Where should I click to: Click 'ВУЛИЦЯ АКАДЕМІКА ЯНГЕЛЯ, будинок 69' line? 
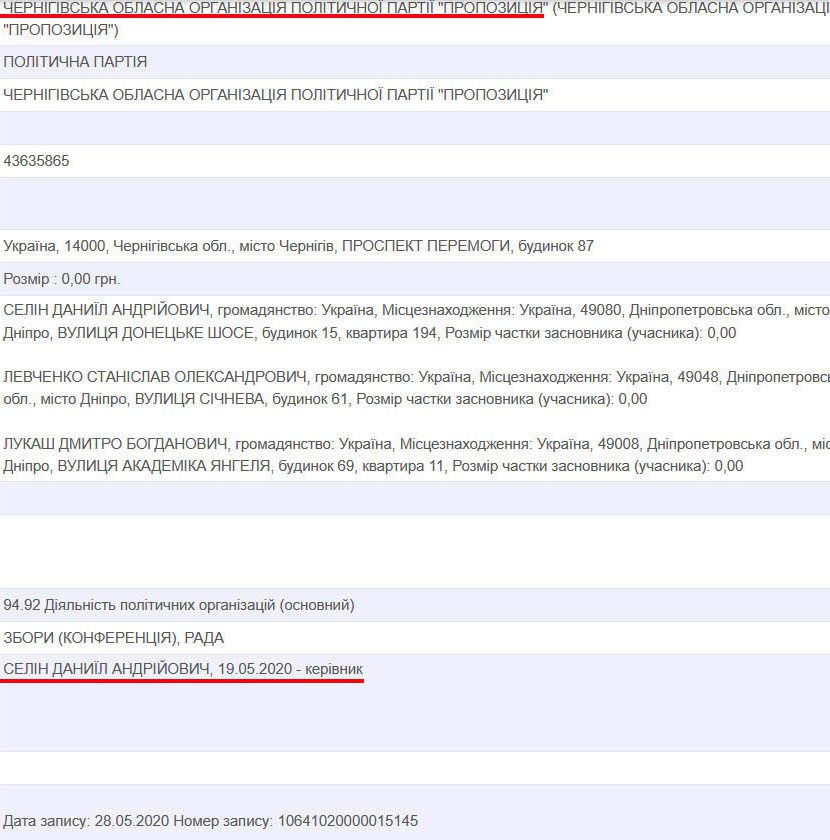[x=206, y=466]
